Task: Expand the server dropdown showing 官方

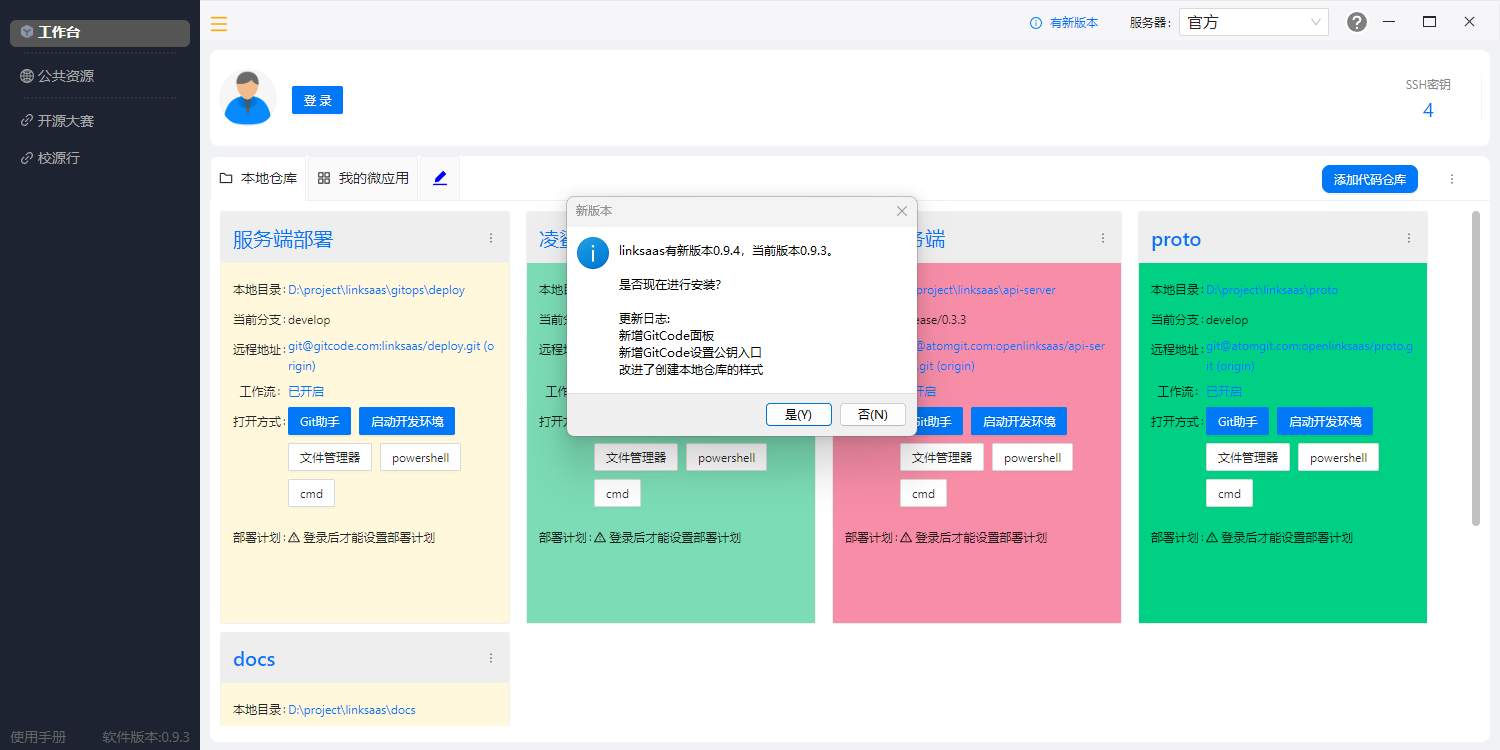Action: click(x=1254, y=22)
